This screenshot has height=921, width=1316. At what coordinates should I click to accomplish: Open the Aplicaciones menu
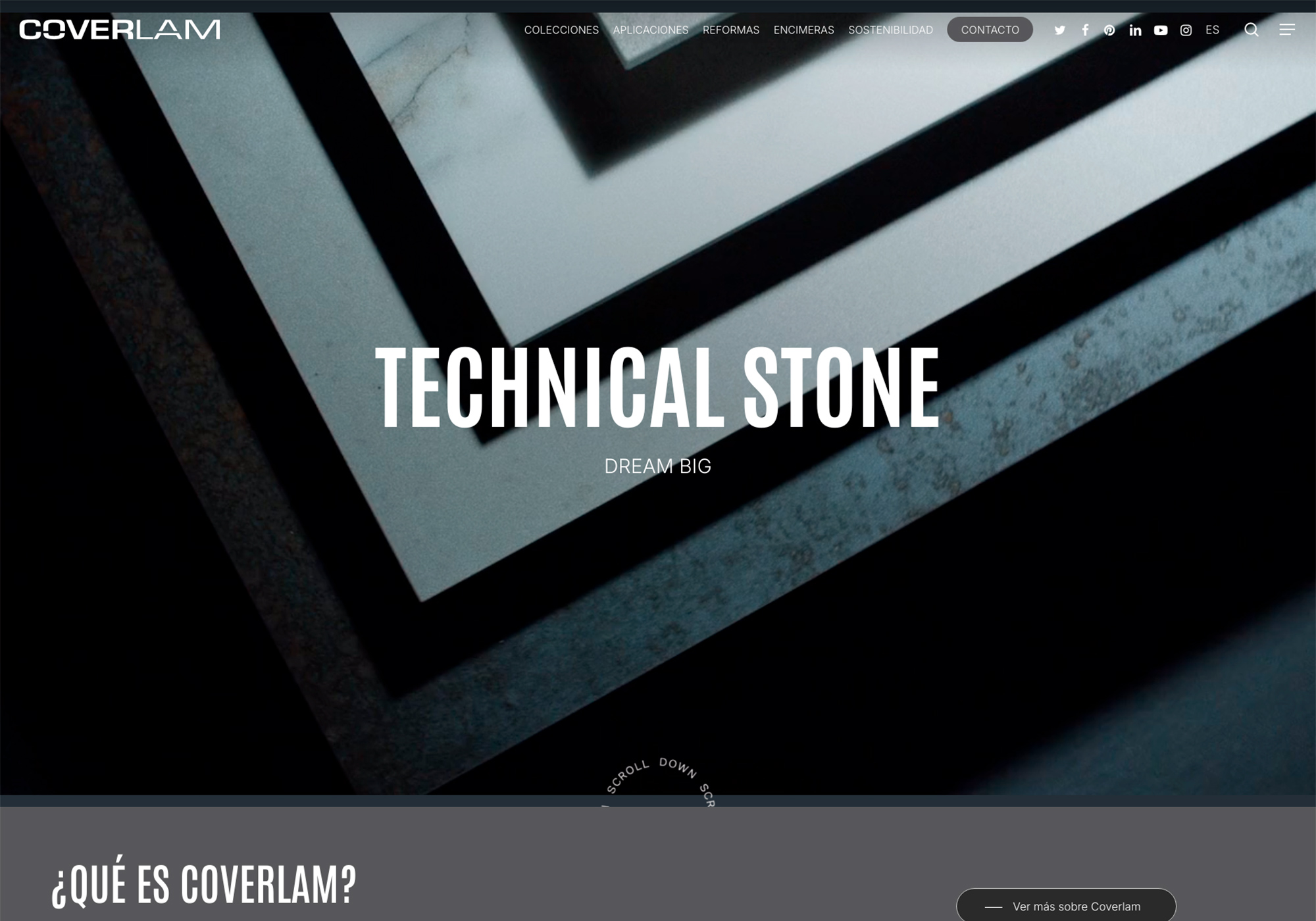650,30
